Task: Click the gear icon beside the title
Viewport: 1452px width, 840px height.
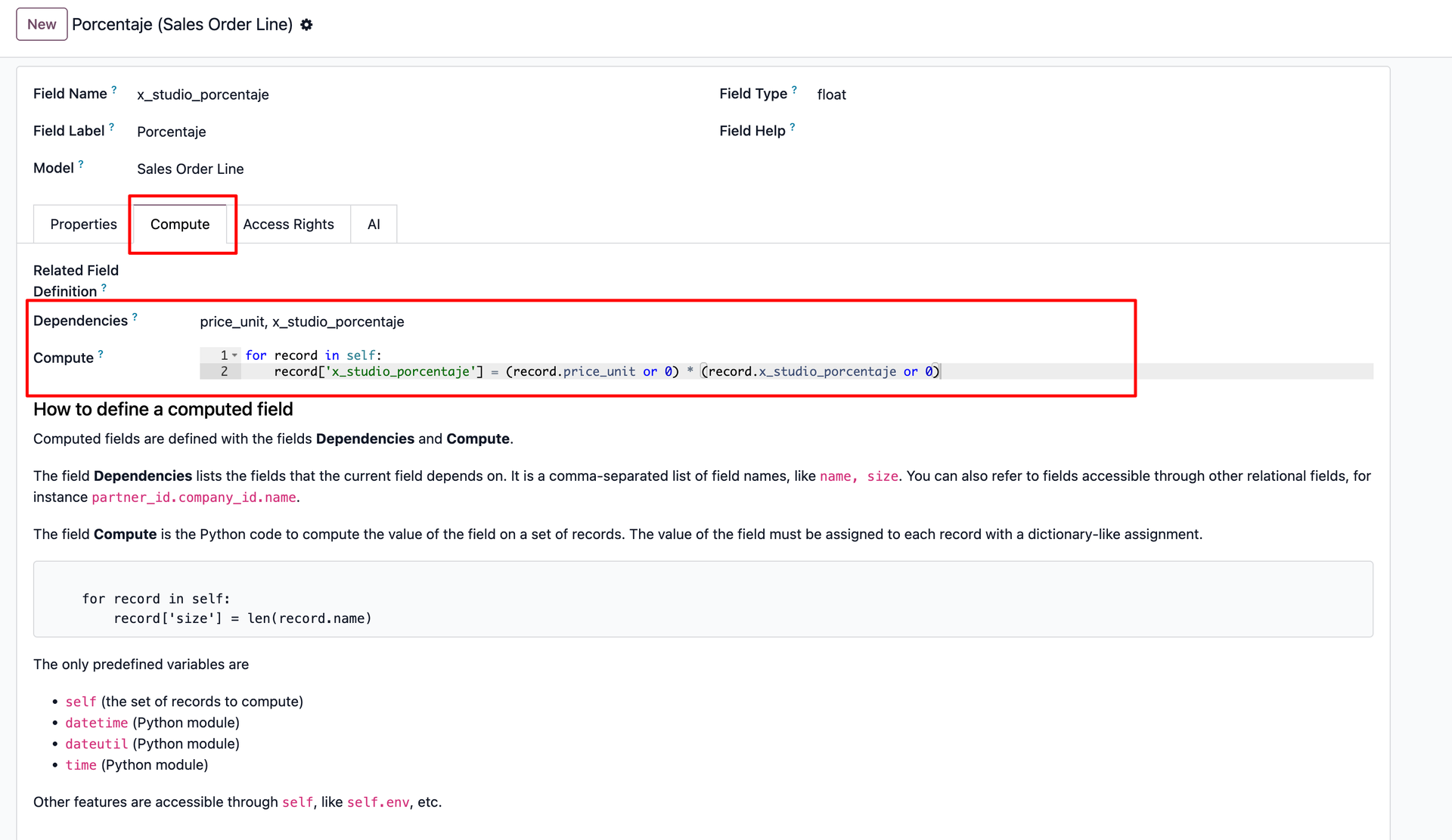Action: coord(306,25)
